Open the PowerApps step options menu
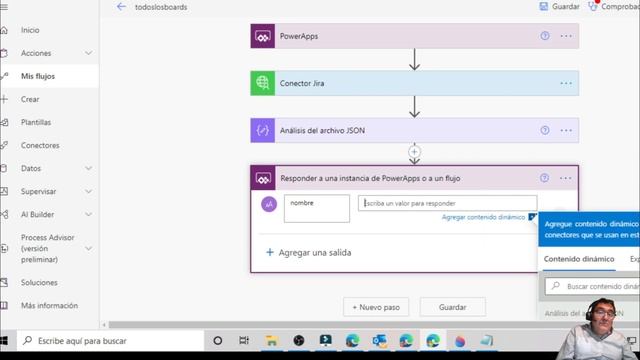The width and height of the screenshot is (640, 360). click(x=566, y=36)
